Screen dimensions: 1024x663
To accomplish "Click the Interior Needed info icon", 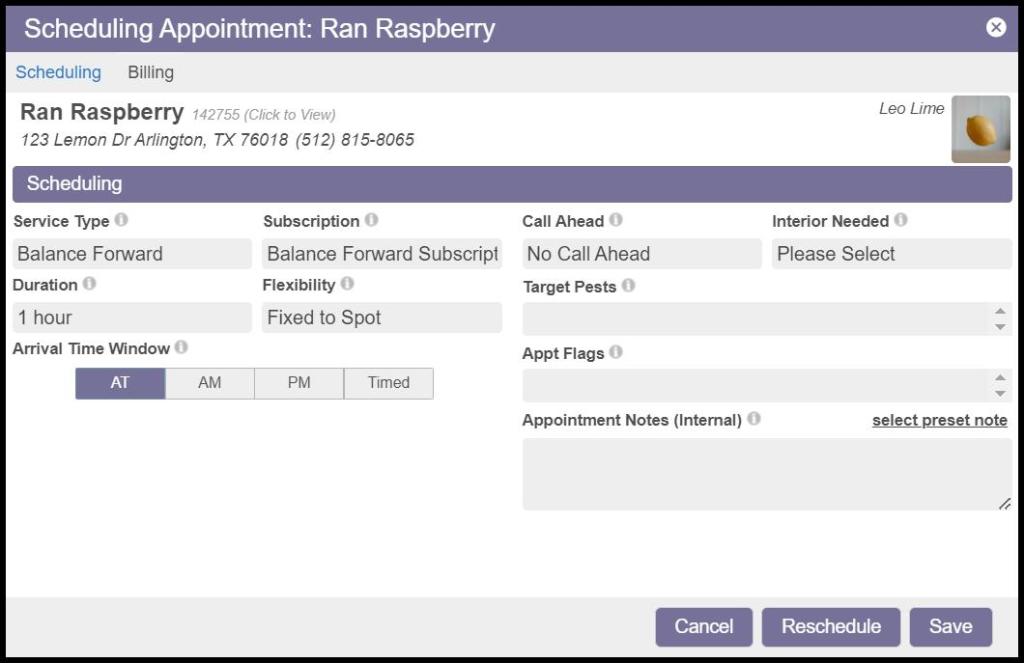I will coord(901,220).
